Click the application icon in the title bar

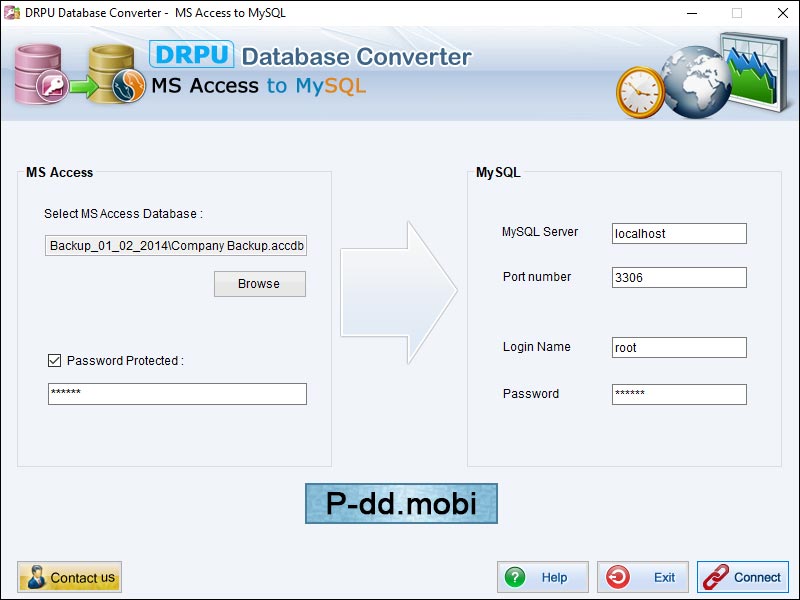pyautogui.click(x=12, y=13)
